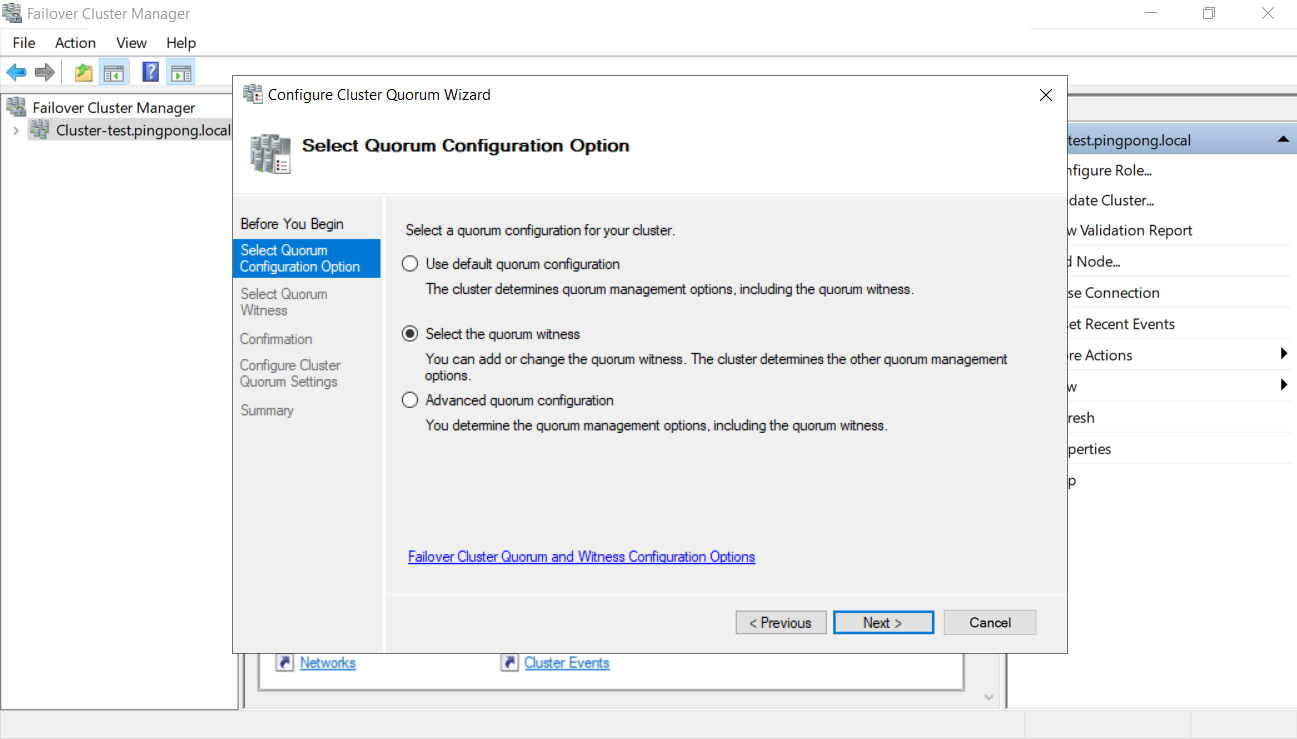This screenshot has width=1297, height=739.
Task: Click the Failover Cluster Manager root node icon
Action: coord(16,107)
